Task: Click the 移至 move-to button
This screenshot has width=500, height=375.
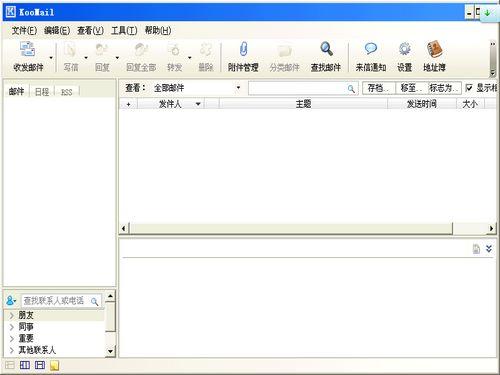Action: 412,88
